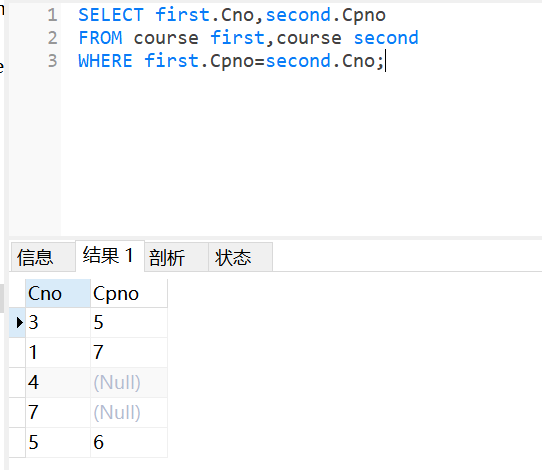Select the Cno cell above Cno 5
542x470 pixels.
(x=58, y=412)
